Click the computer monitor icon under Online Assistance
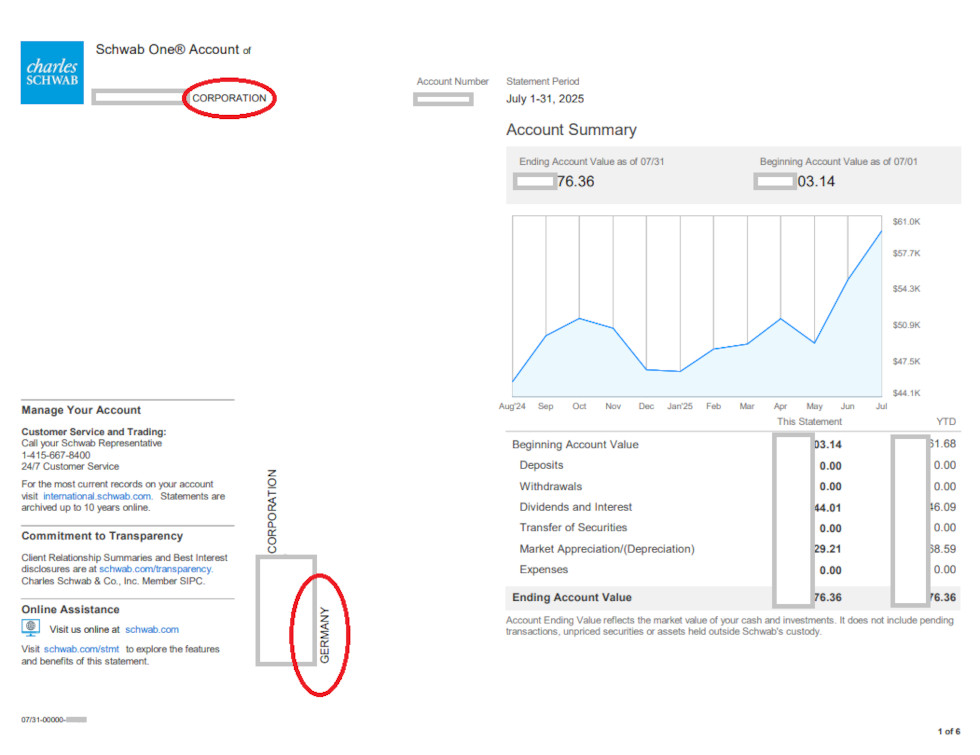 point(31,627)
